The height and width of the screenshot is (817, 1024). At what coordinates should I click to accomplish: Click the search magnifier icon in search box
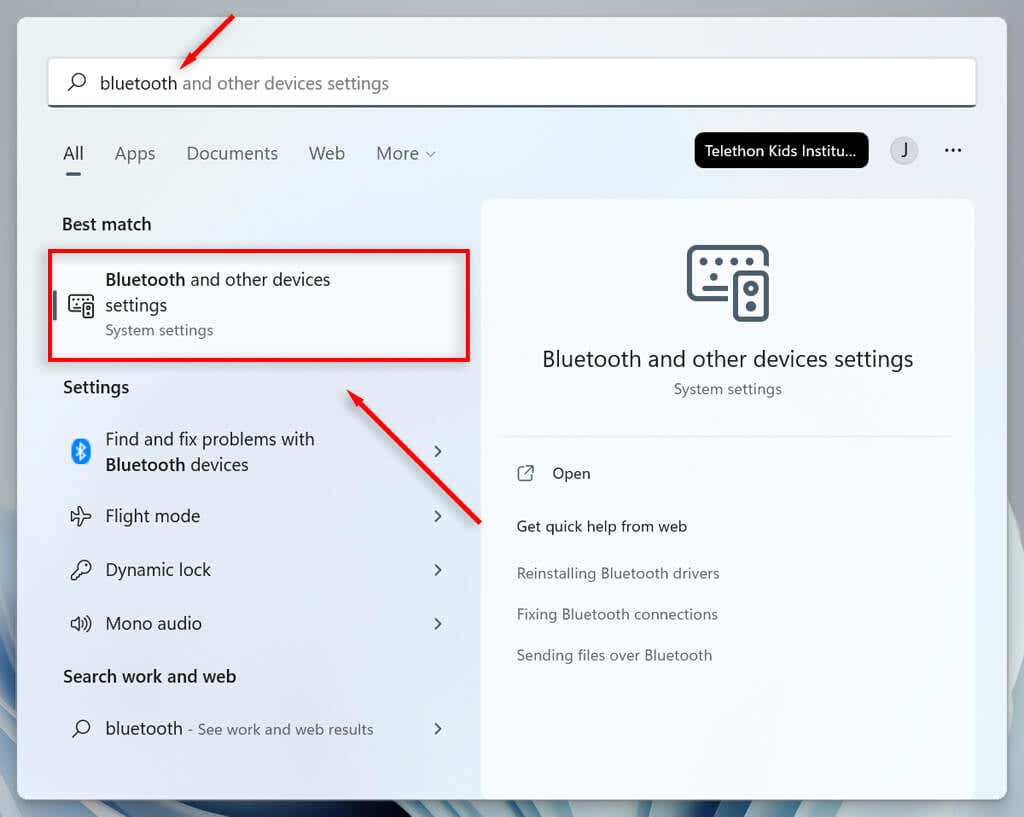coord(78,83)
